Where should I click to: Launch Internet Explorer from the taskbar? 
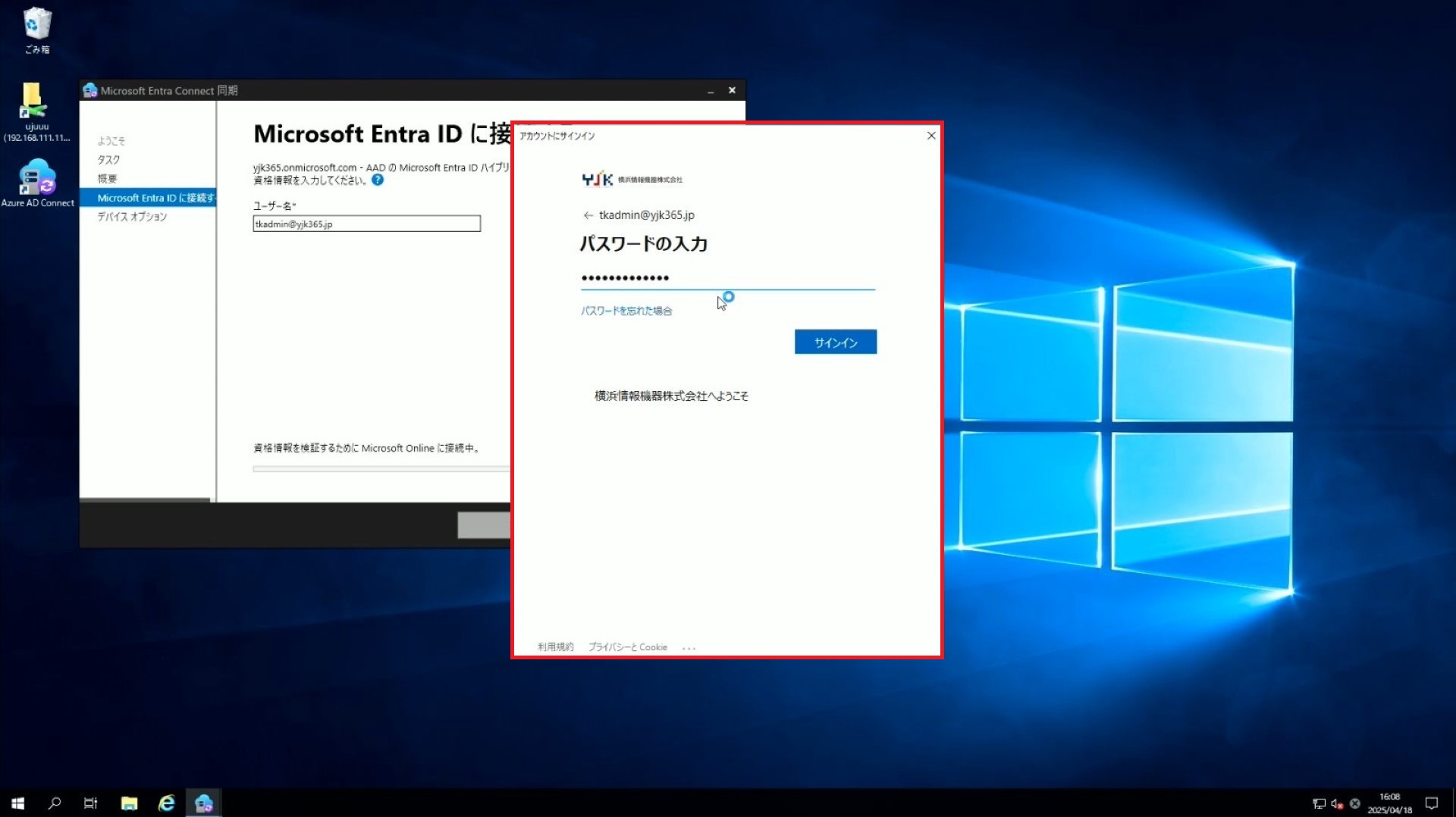pos(166,803)
